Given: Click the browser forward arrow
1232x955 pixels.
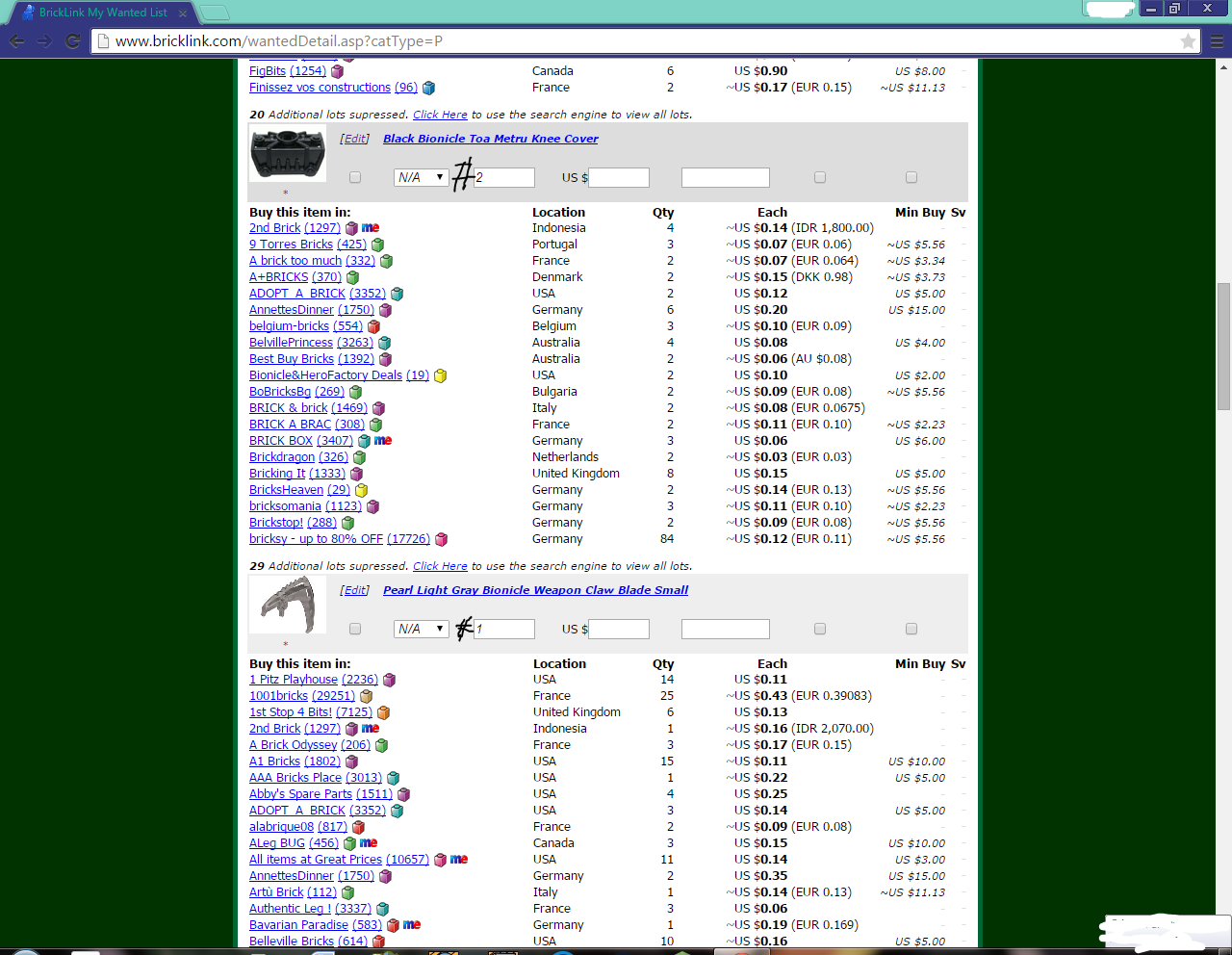Looking at the screenshot, I should [x=44, y=41].
